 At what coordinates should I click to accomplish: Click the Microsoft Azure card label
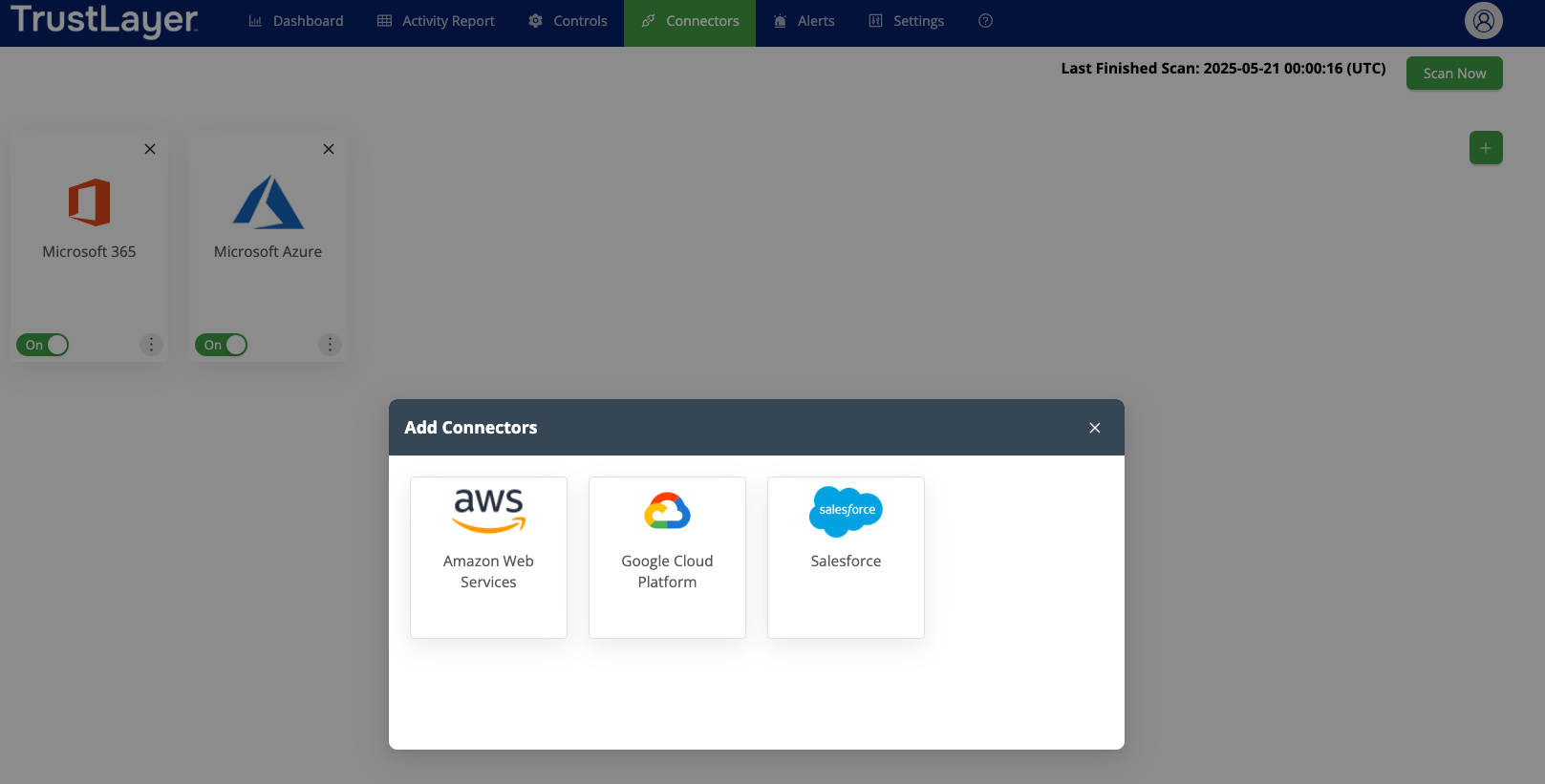coord(268,252)
